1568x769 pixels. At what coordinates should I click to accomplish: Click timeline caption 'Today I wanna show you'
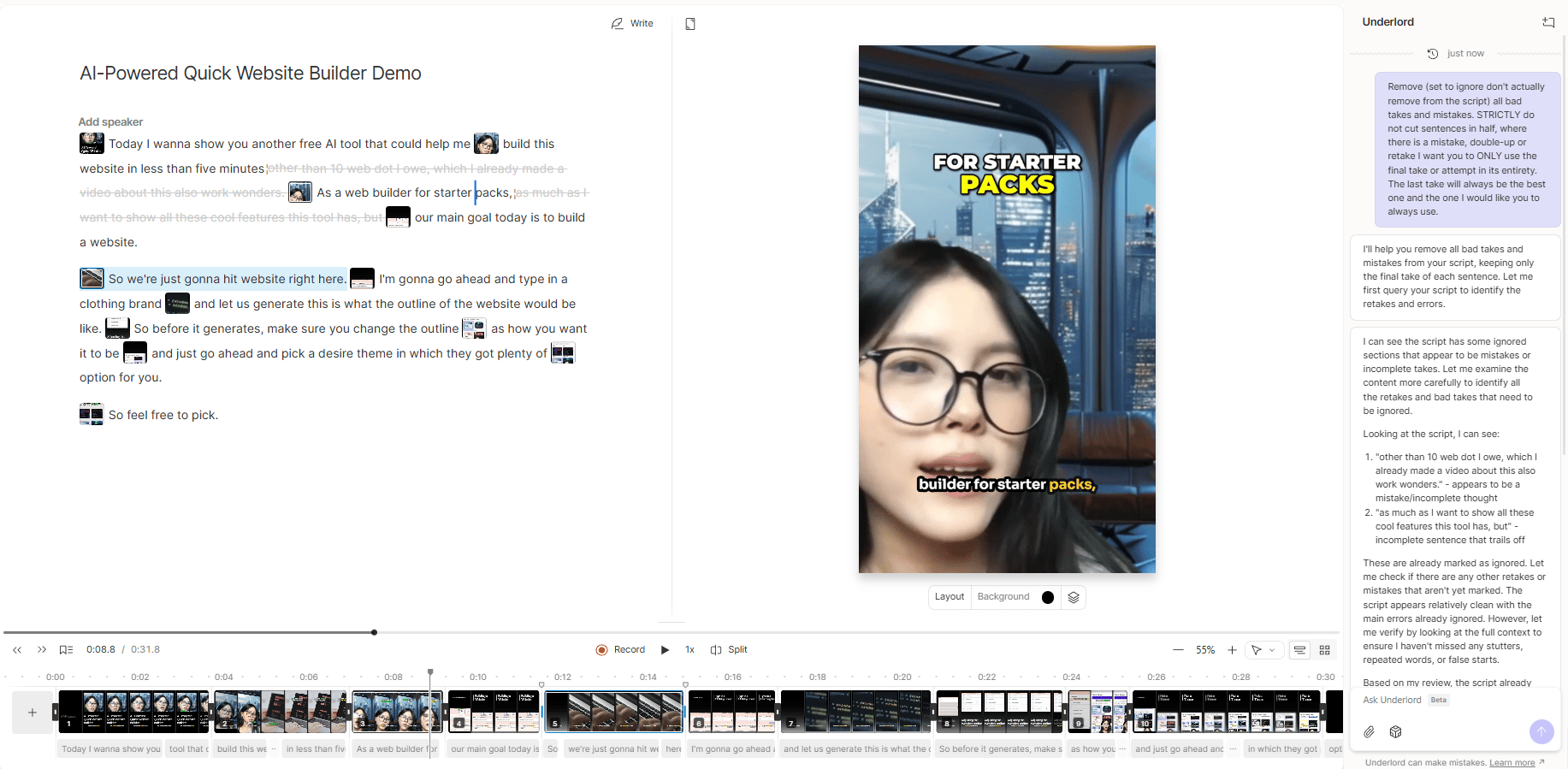click(x=111, y=749)
